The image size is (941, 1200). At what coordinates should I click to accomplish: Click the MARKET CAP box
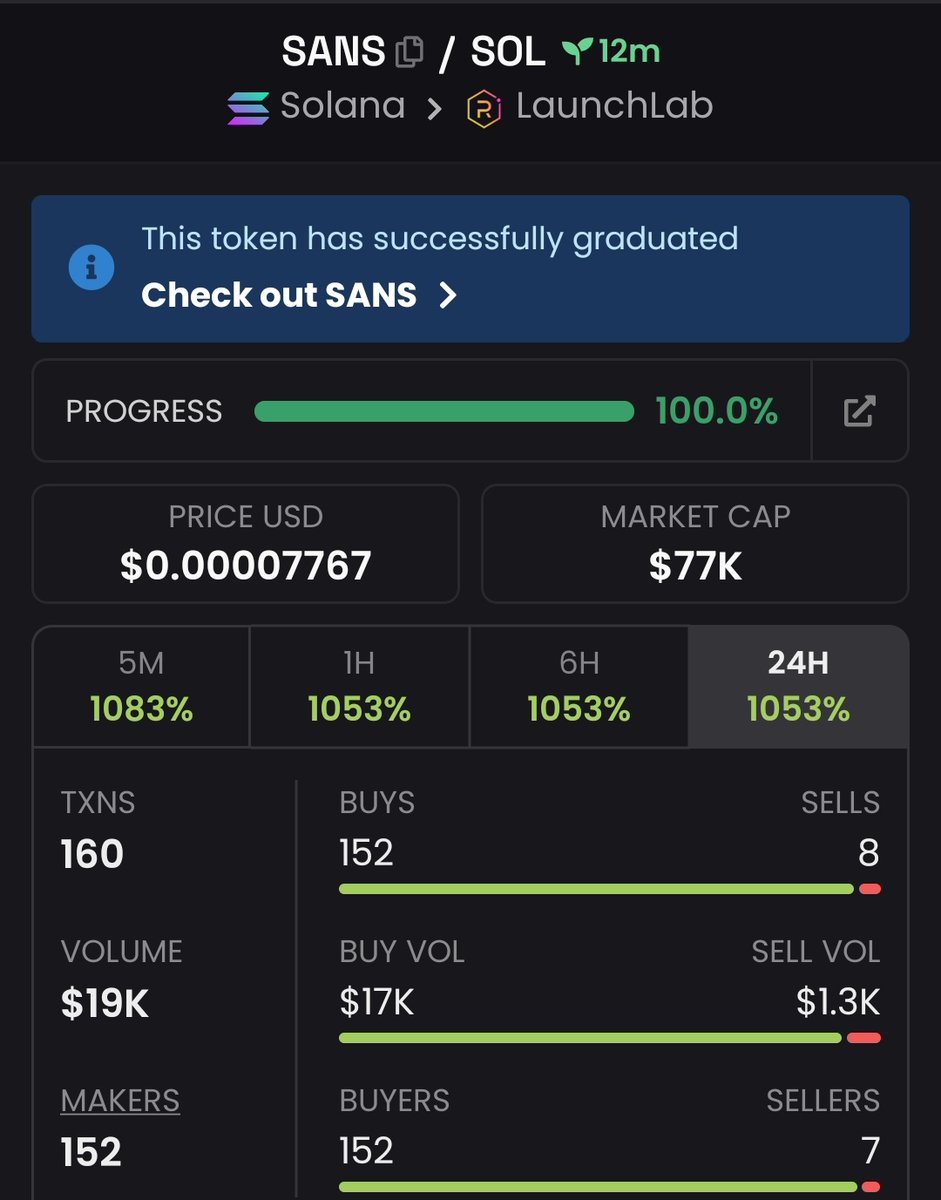[x=695, y=544]
